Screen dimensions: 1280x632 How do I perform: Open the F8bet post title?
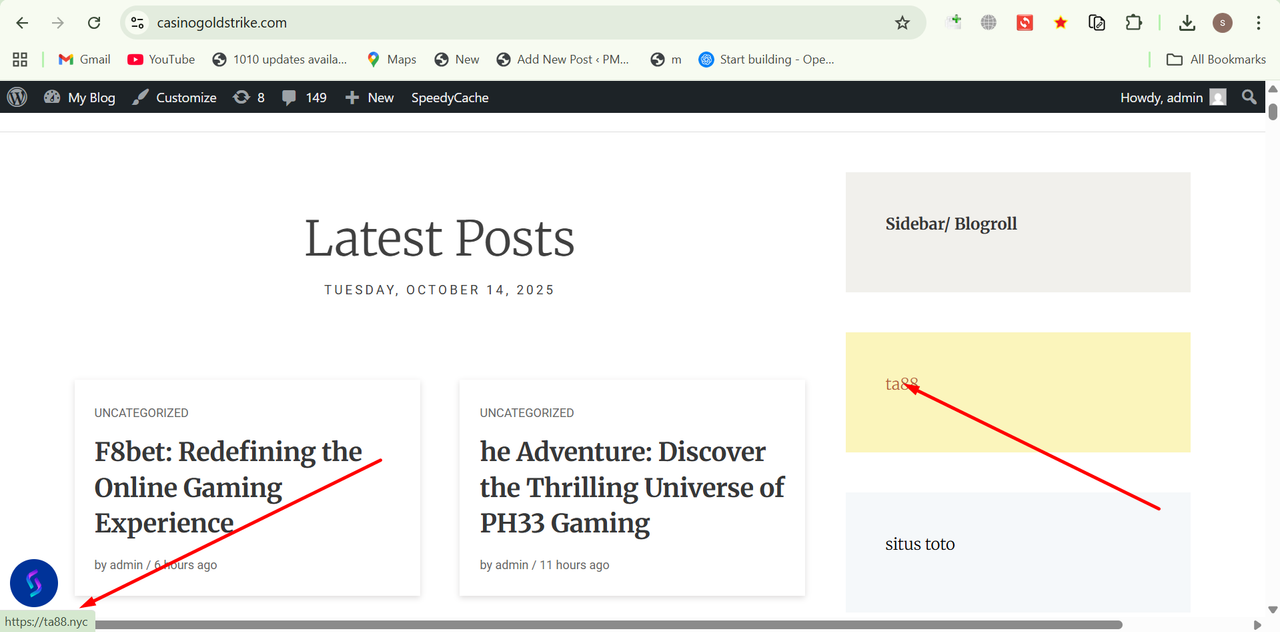(228, 487)
